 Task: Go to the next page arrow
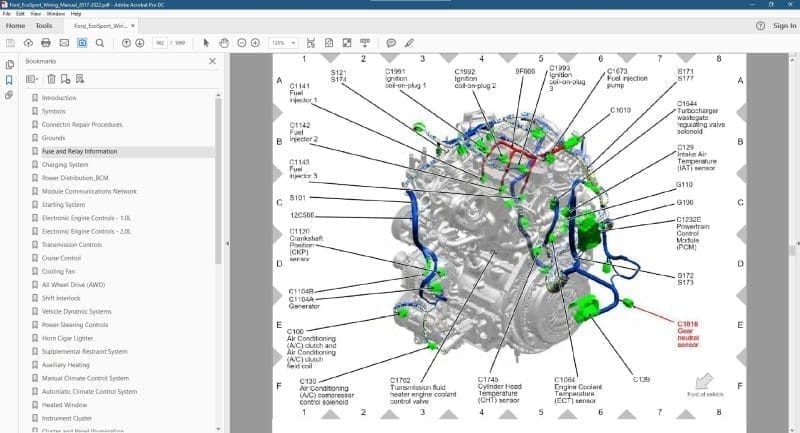coord(142,43)
